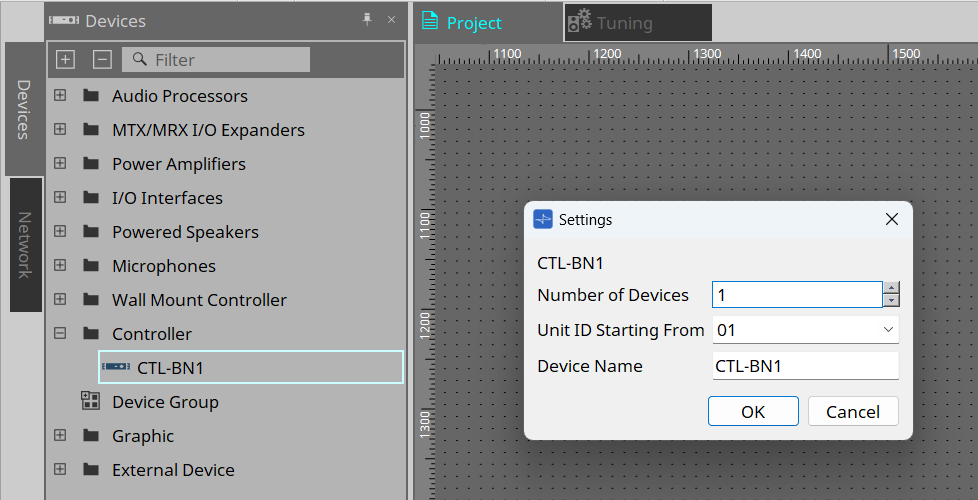Expand the Audio Processors folder
Viewport: 978px width, 500px height.
(x=60, y=95)
